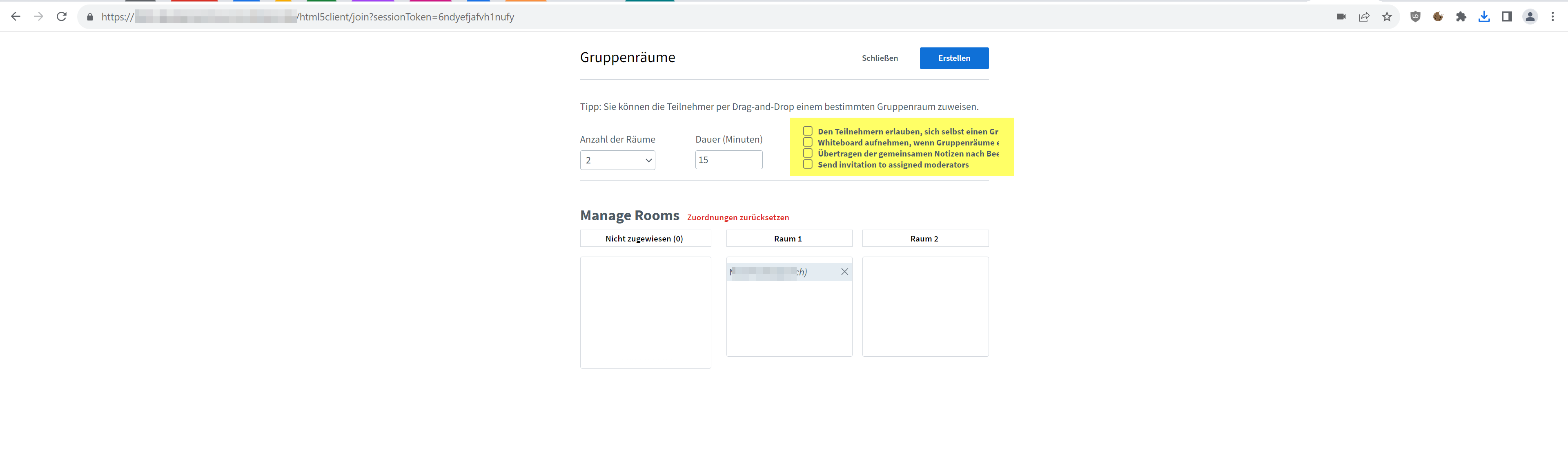Screen dimensions: 1568x456
Task: Toggle the browser side panel icon
Action: pos(1506,16)
